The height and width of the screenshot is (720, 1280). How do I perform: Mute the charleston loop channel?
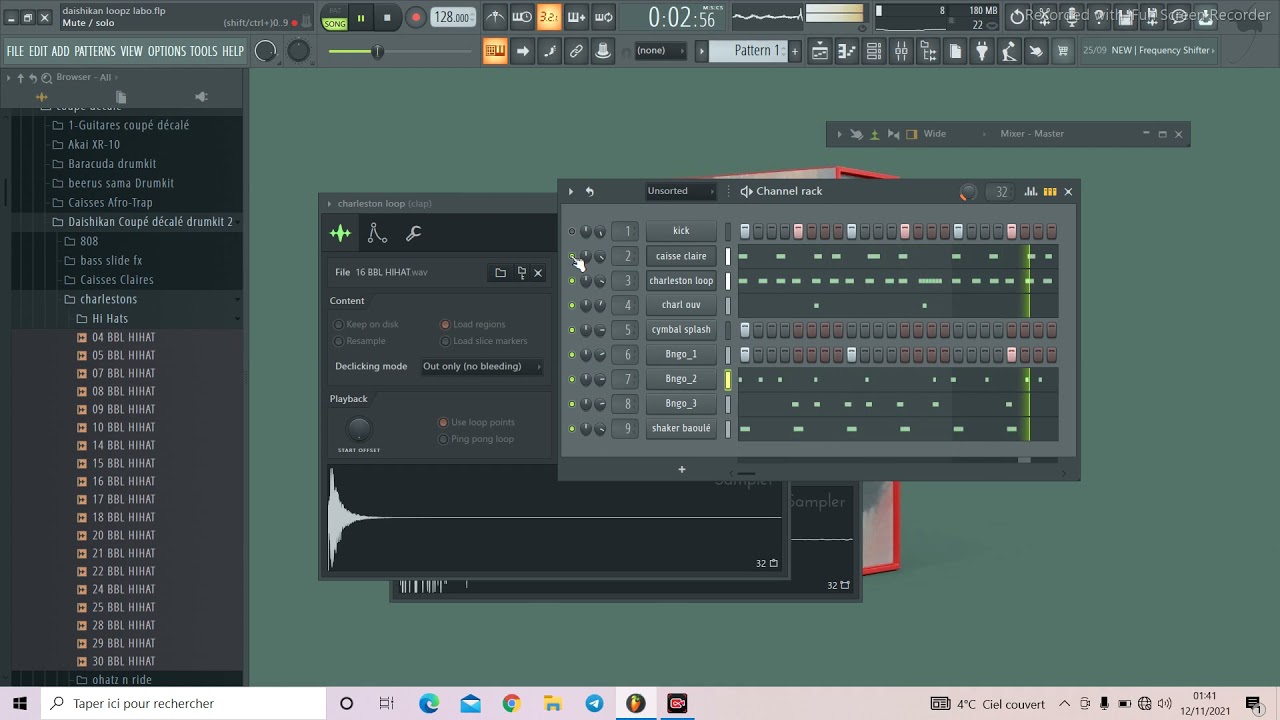click(572, 281)
